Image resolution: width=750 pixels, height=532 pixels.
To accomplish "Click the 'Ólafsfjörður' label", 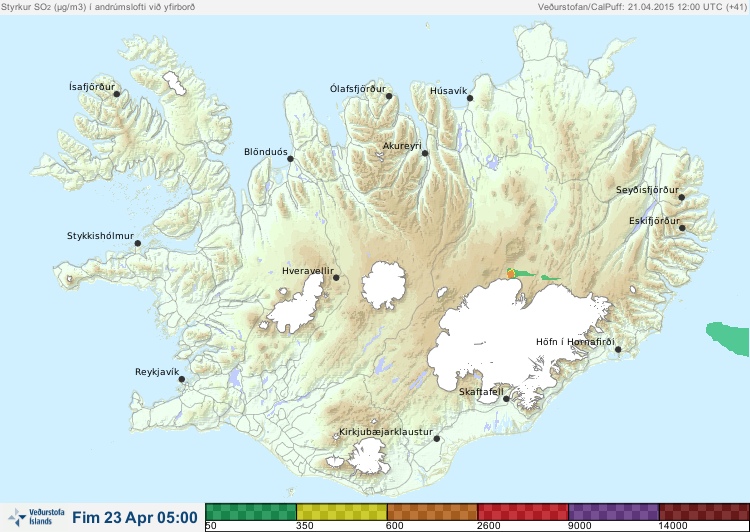I will 358,89.
